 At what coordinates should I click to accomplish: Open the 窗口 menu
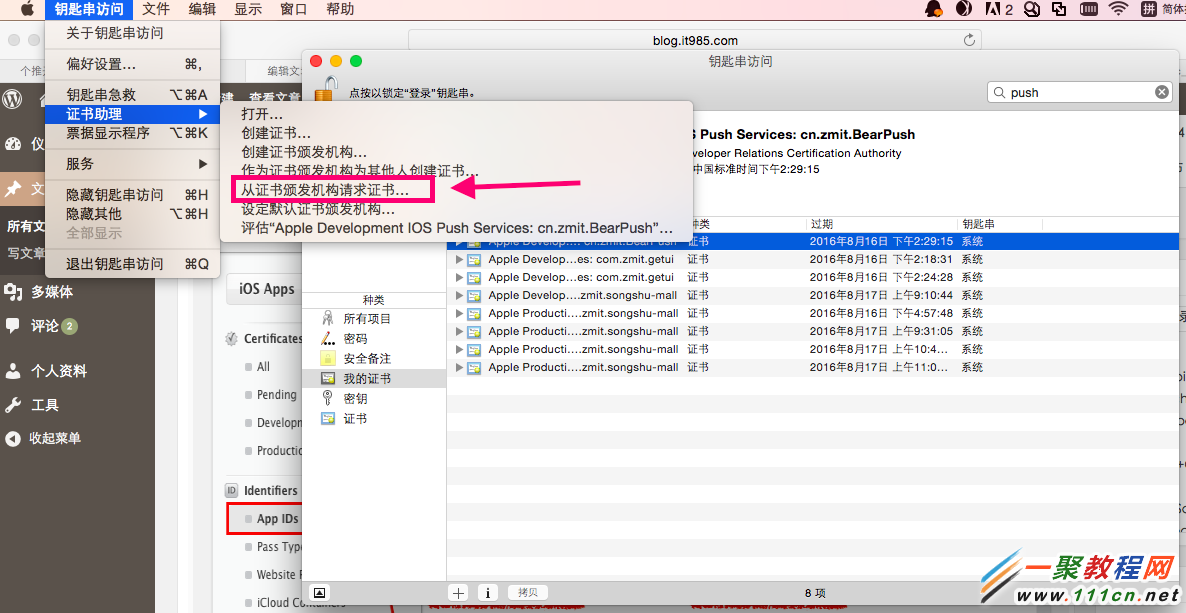(293, 9)
